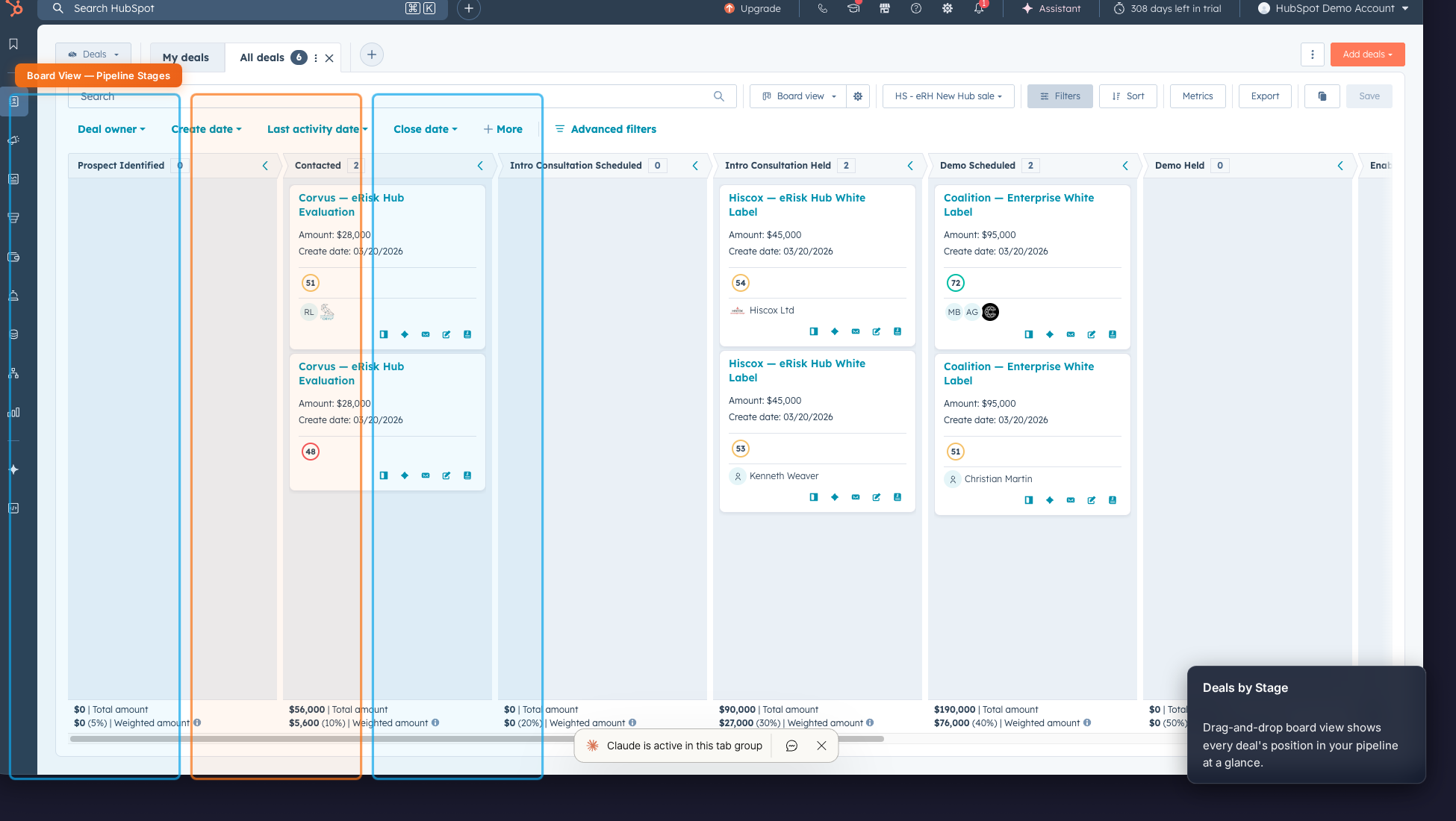Click the search magnifier in deals search box
Screen dimensions: 1456x821
[719, 96]
